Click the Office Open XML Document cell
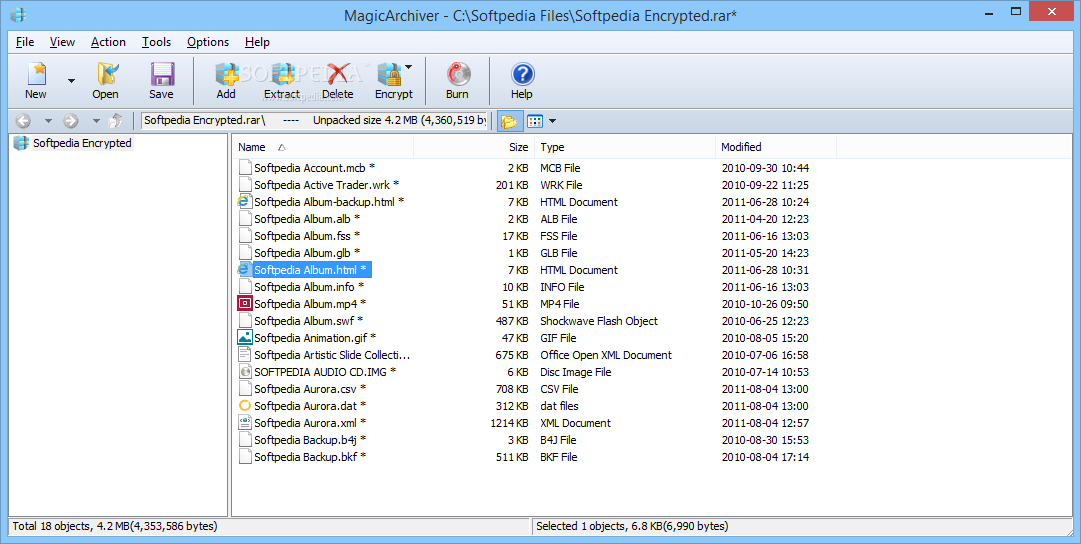Screen dimensions: 1081x544 606,355
